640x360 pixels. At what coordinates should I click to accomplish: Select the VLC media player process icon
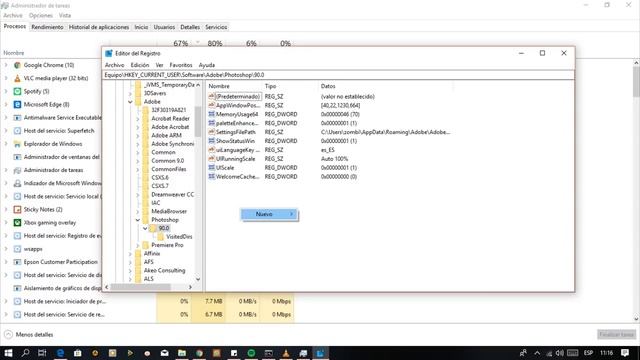(17, 78)
